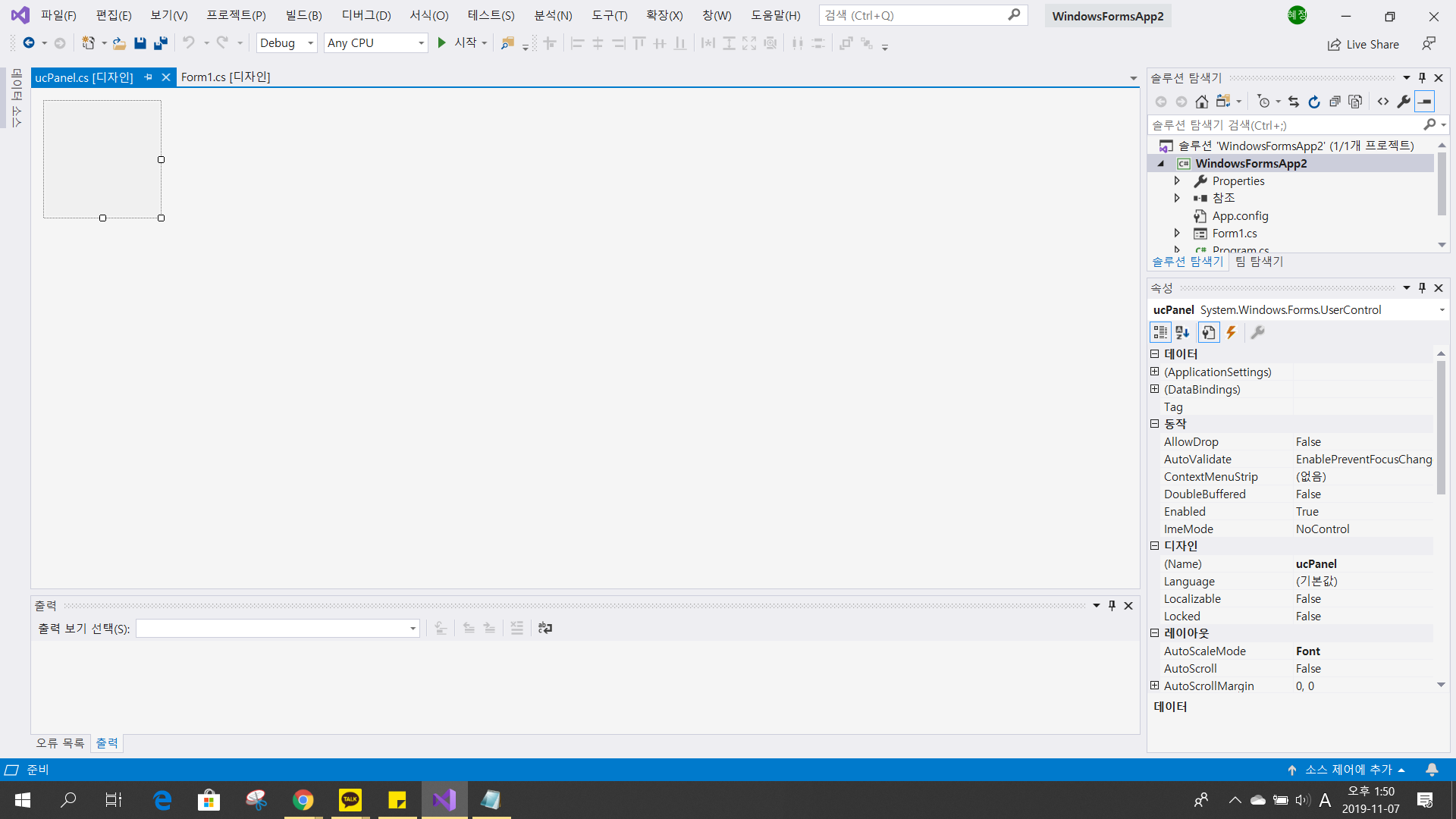Click the Alphabetical sort icon in Properties
Image resolution: width=1456 pixels, height=819 pixels.
pyautogui.click(x=1182, y=332)
